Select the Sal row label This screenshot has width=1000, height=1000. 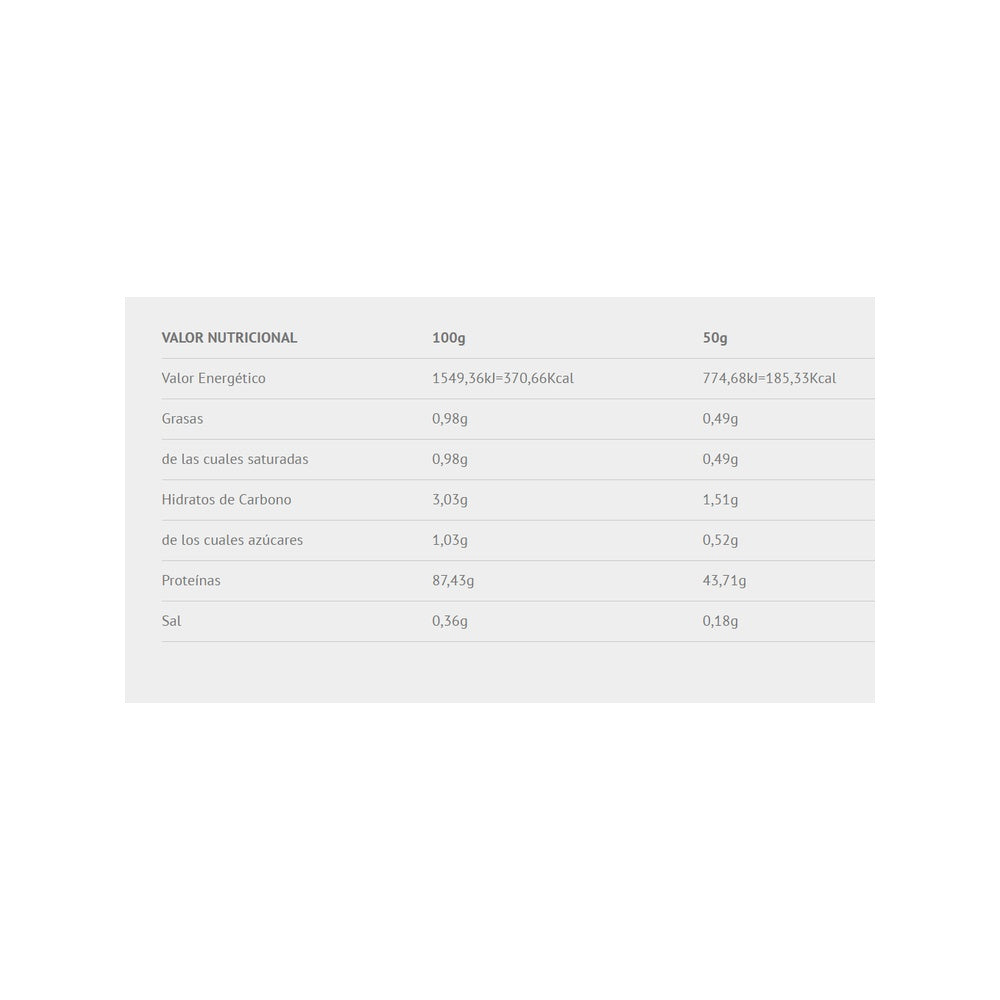click(x=171, y=621)
